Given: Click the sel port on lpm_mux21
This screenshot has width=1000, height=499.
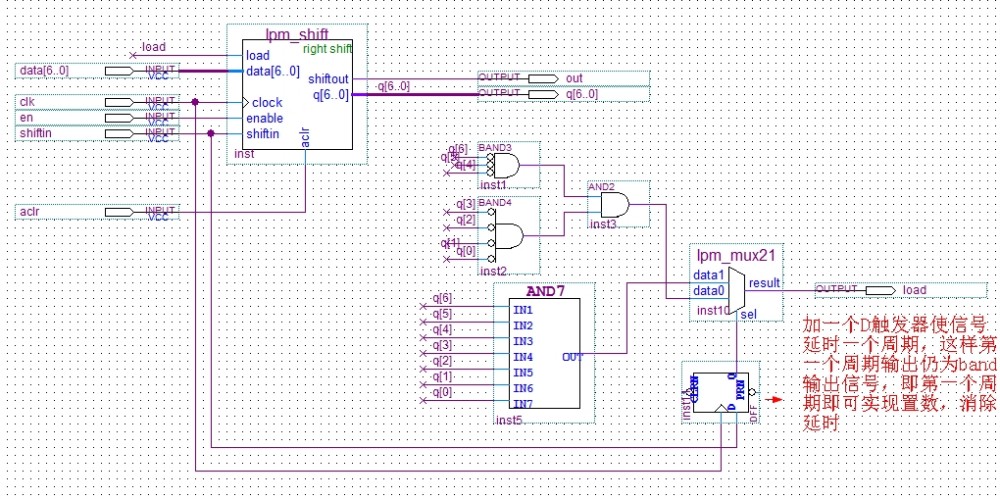Looking at the screenshot, I should click(747, 315).
